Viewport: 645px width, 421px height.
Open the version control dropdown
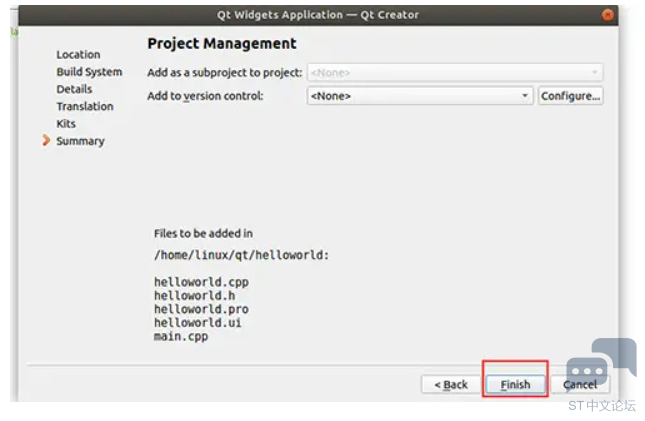(420, 96)
